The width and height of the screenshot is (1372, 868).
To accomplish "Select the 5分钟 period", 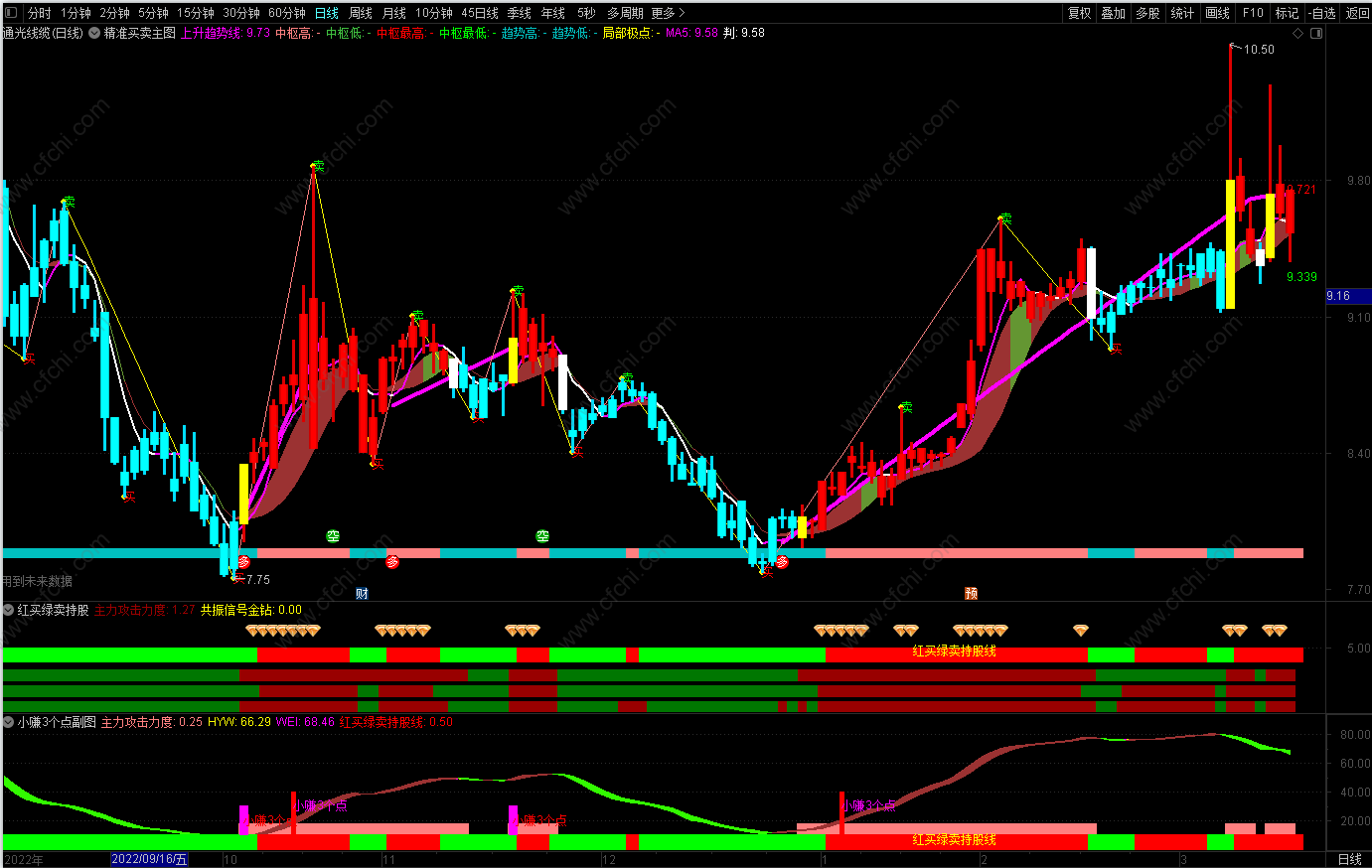I will click(x=153, y=13).
